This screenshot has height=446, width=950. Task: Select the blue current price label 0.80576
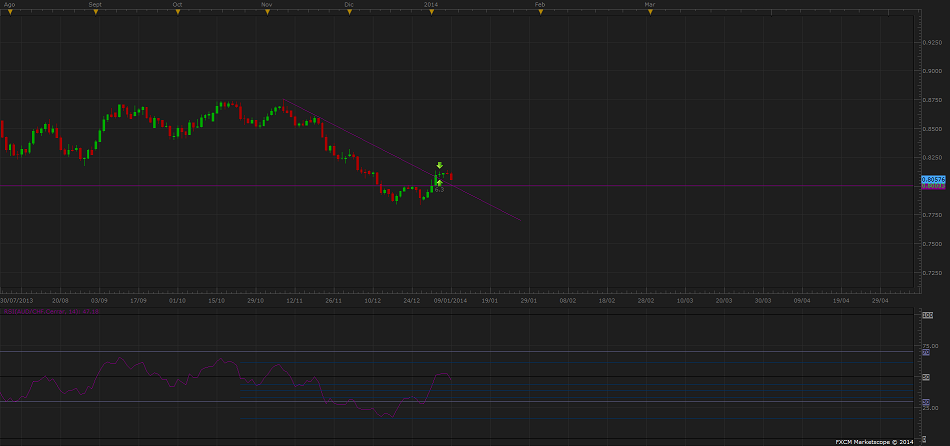click(932, 179)
